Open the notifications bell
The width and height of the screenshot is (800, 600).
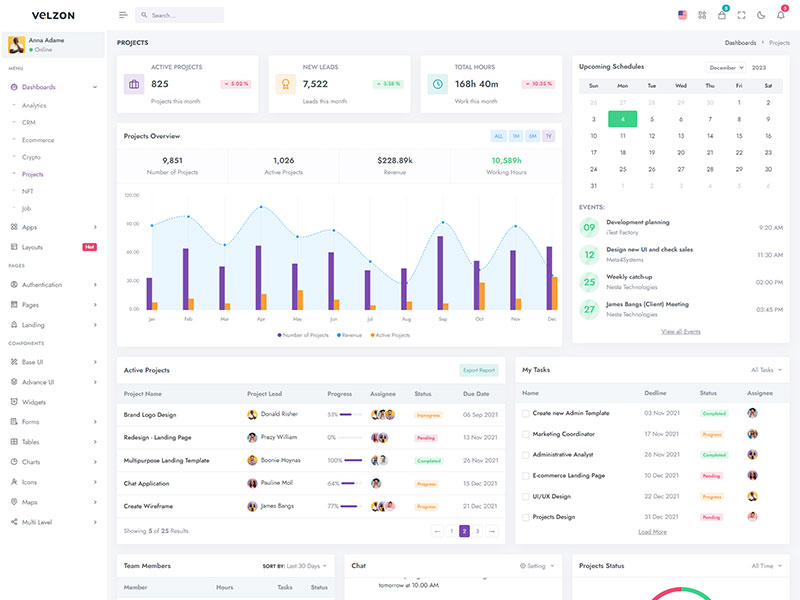coord(781,15)
